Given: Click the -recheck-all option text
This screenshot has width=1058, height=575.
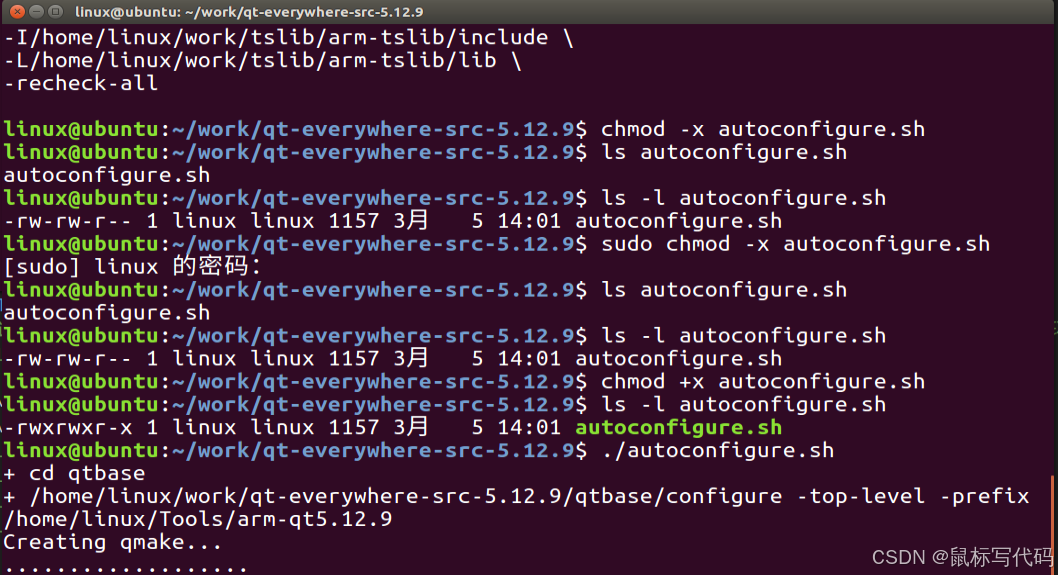Looking at the screenshot, I should click(x=81, y=83).
